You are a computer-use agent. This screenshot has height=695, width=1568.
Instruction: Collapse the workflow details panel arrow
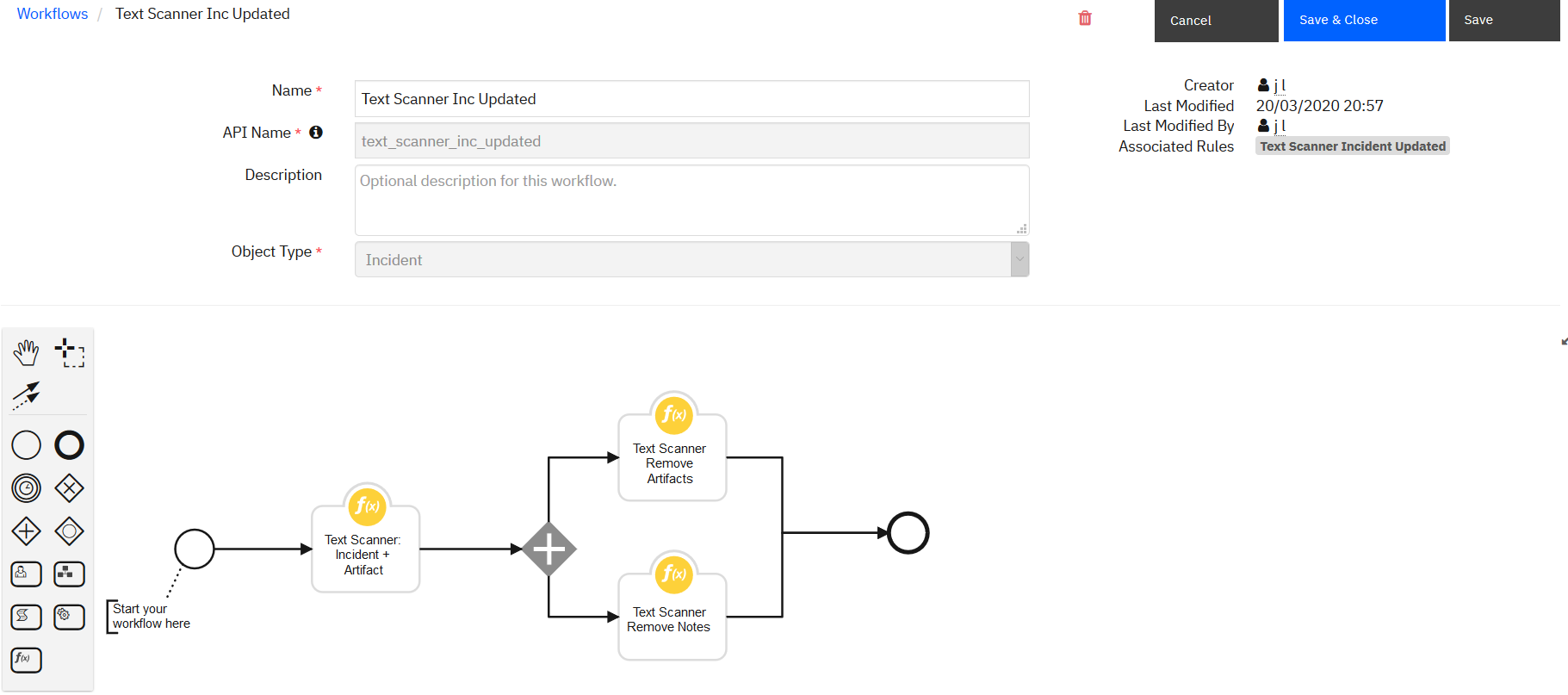click(x=1564, y=342)
